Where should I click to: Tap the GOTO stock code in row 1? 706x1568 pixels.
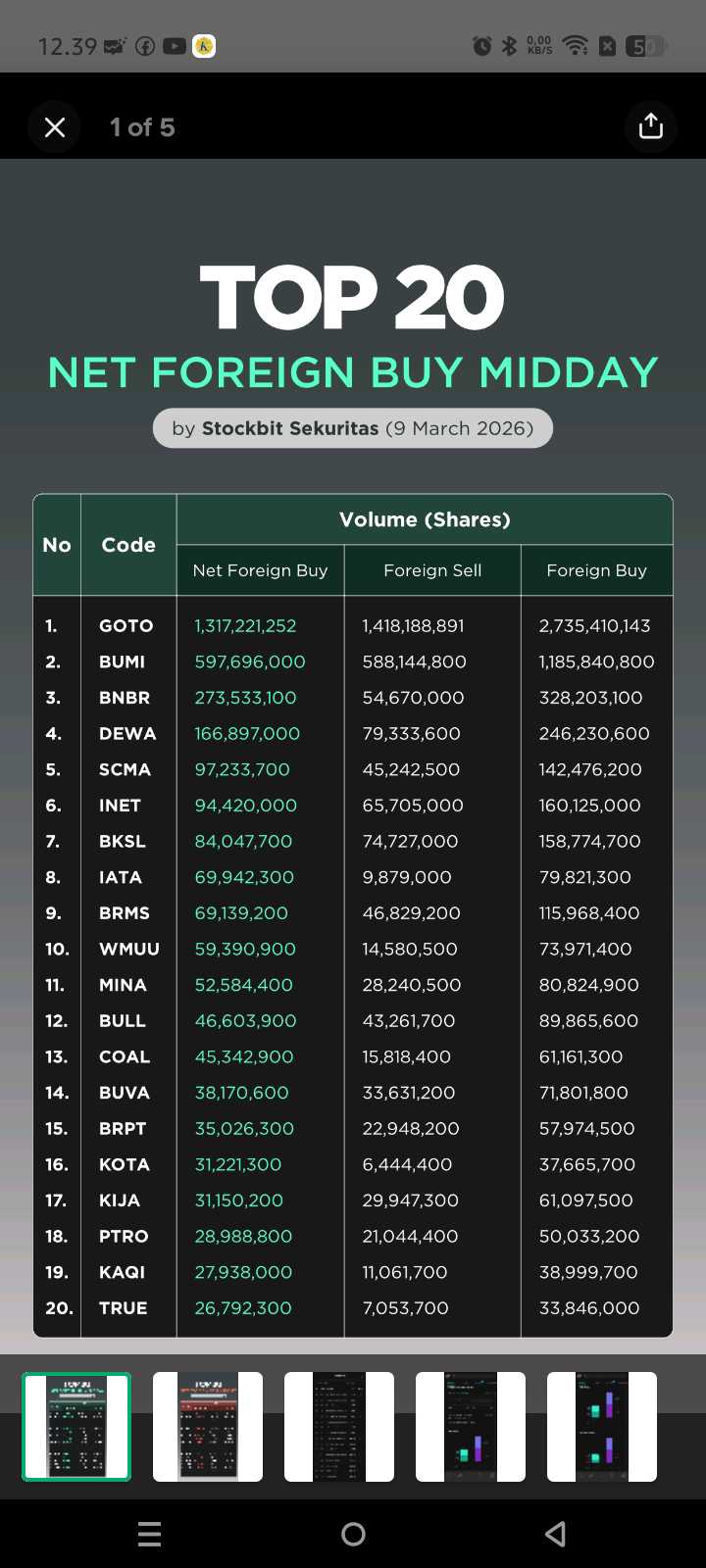pos(126,626)
